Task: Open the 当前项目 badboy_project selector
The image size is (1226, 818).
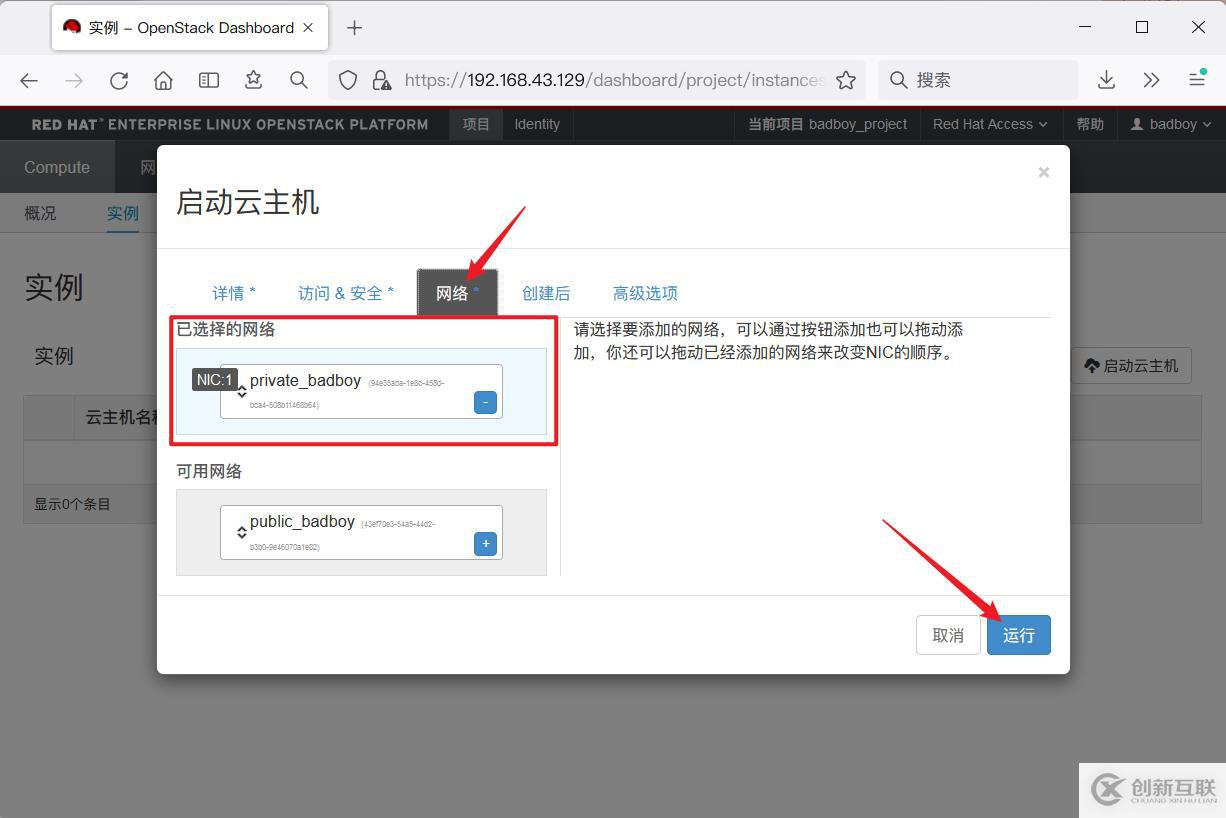Action: pos(828,124)
